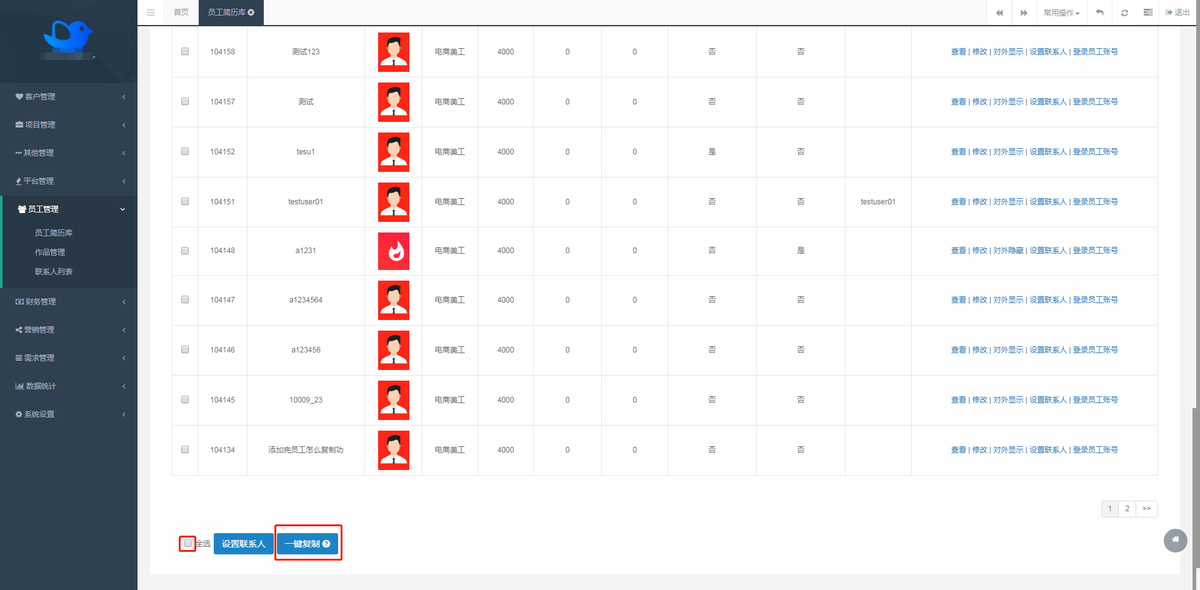Screen dimensions: 1200x590
Task: Expand 平台管理 in sidebar
Action: (68, 181)
